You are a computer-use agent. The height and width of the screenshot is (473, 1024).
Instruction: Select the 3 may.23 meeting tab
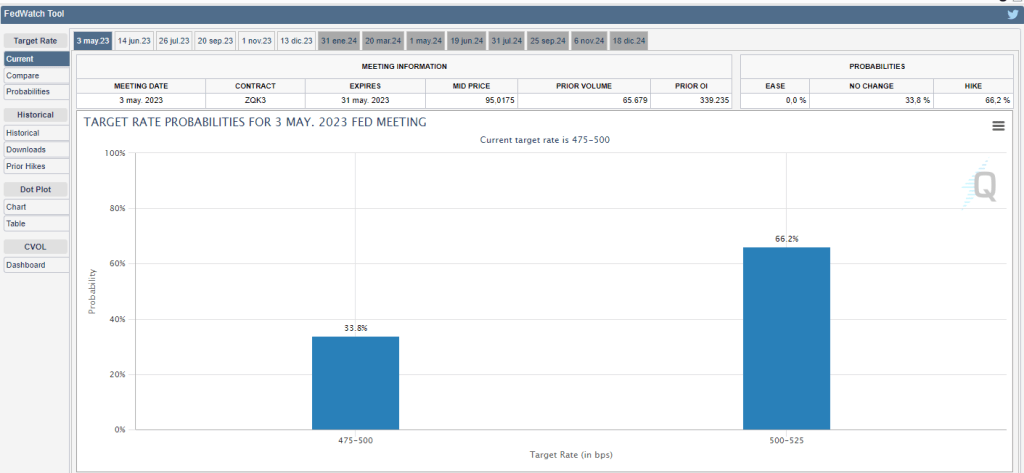pos(93,41)
